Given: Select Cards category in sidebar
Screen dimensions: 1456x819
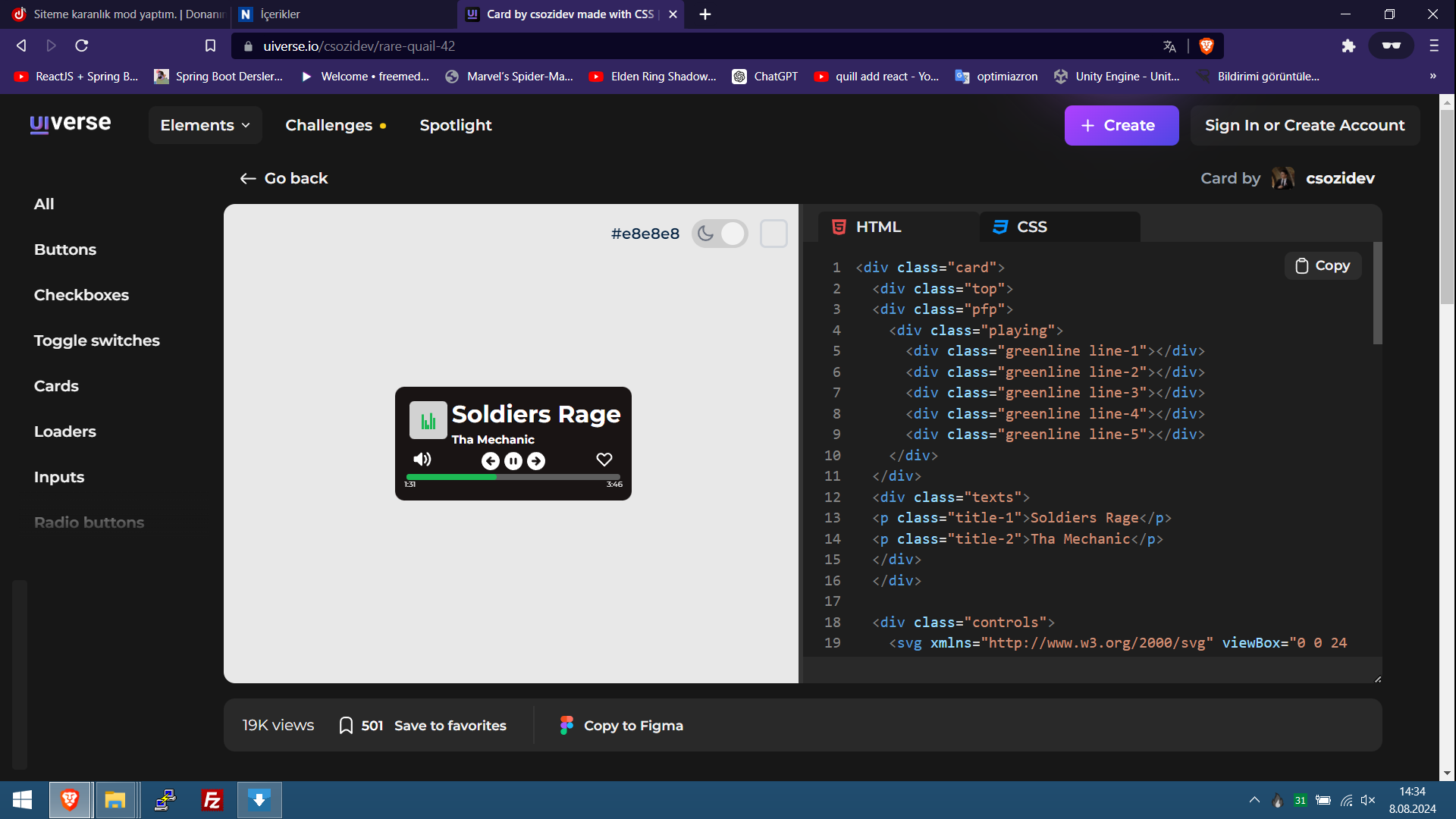Looking at the screenshot, I should coord(56,386).
